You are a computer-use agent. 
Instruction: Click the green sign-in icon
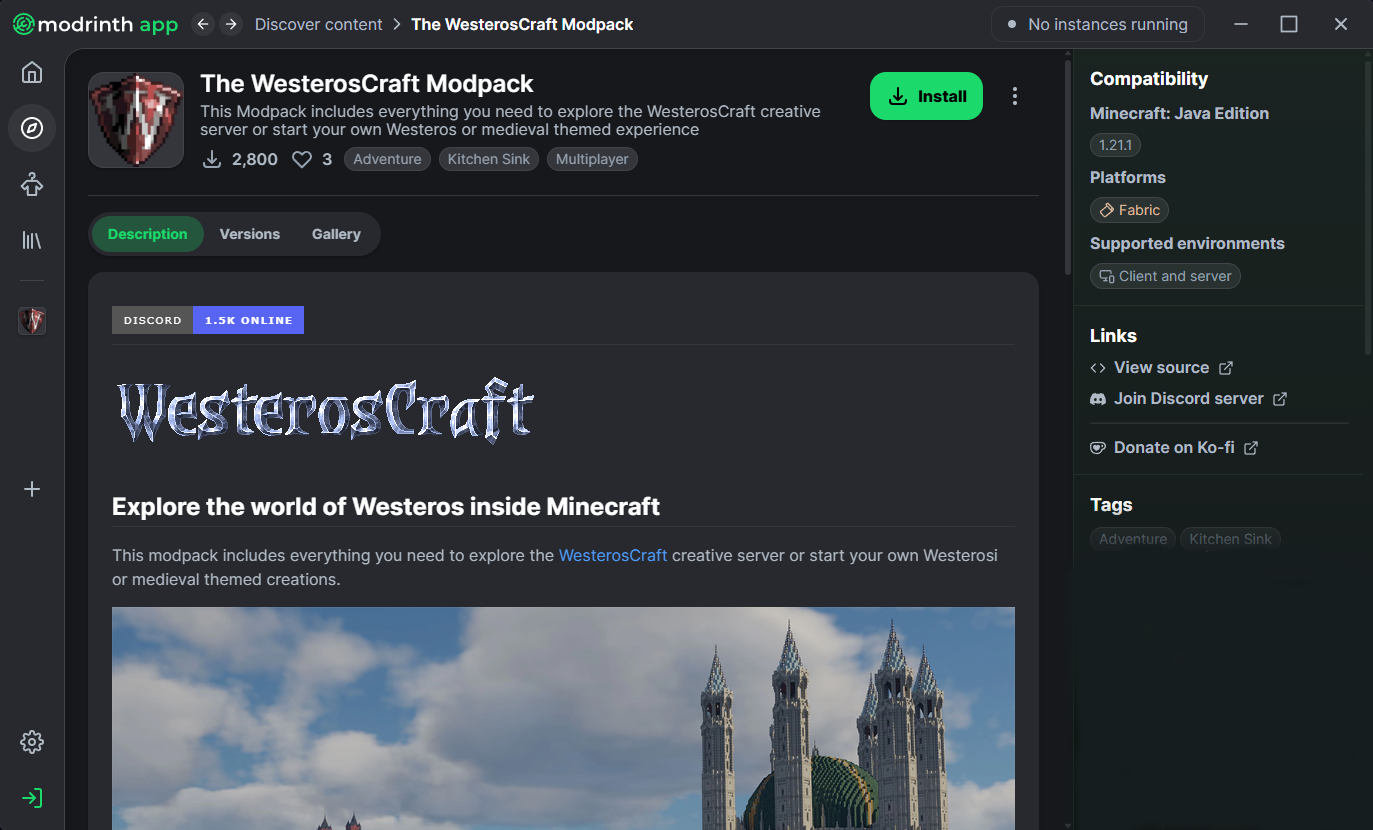(x=32, y=798)
